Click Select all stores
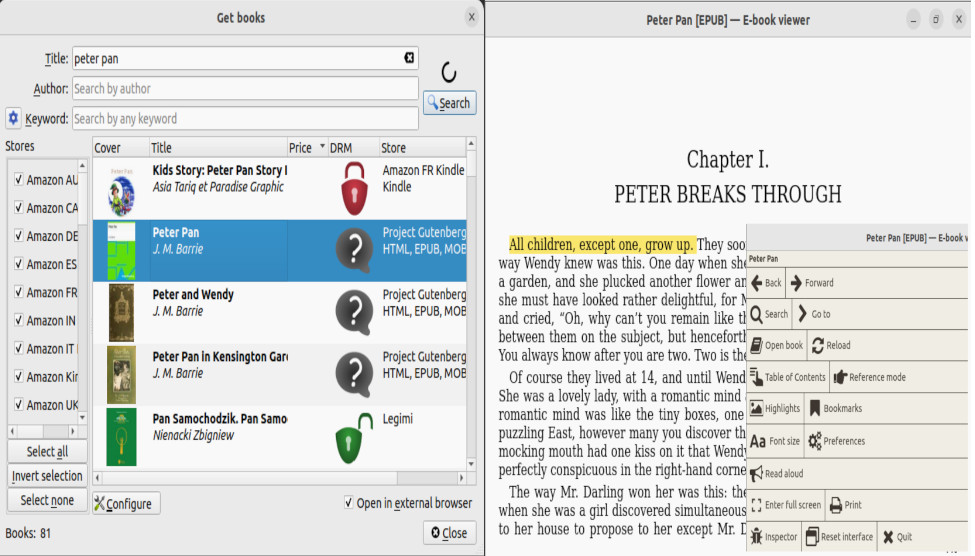 [x=47, y=452]
